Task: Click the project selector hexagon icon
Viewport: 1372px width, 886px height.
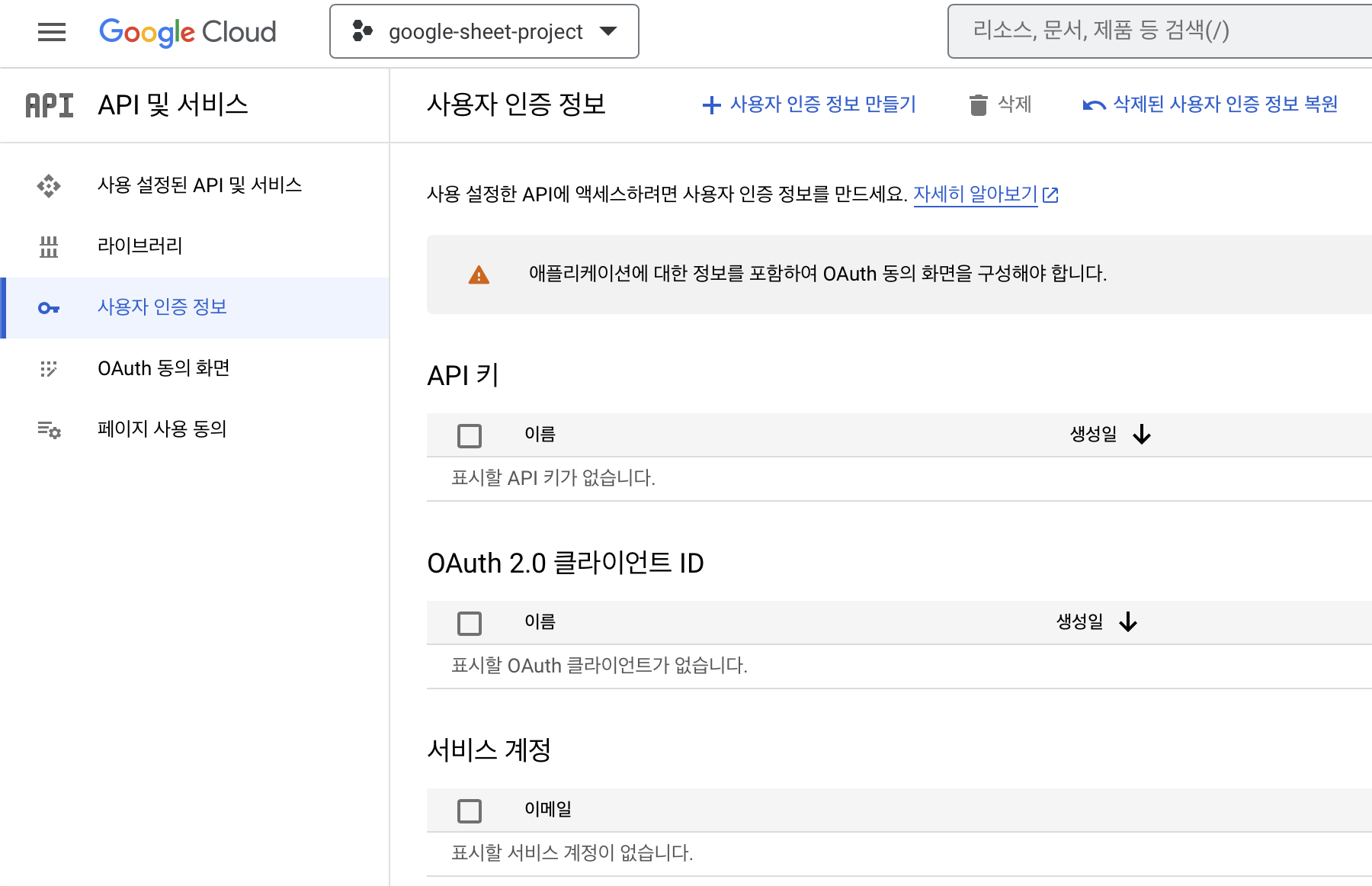Action: [362, 31]
